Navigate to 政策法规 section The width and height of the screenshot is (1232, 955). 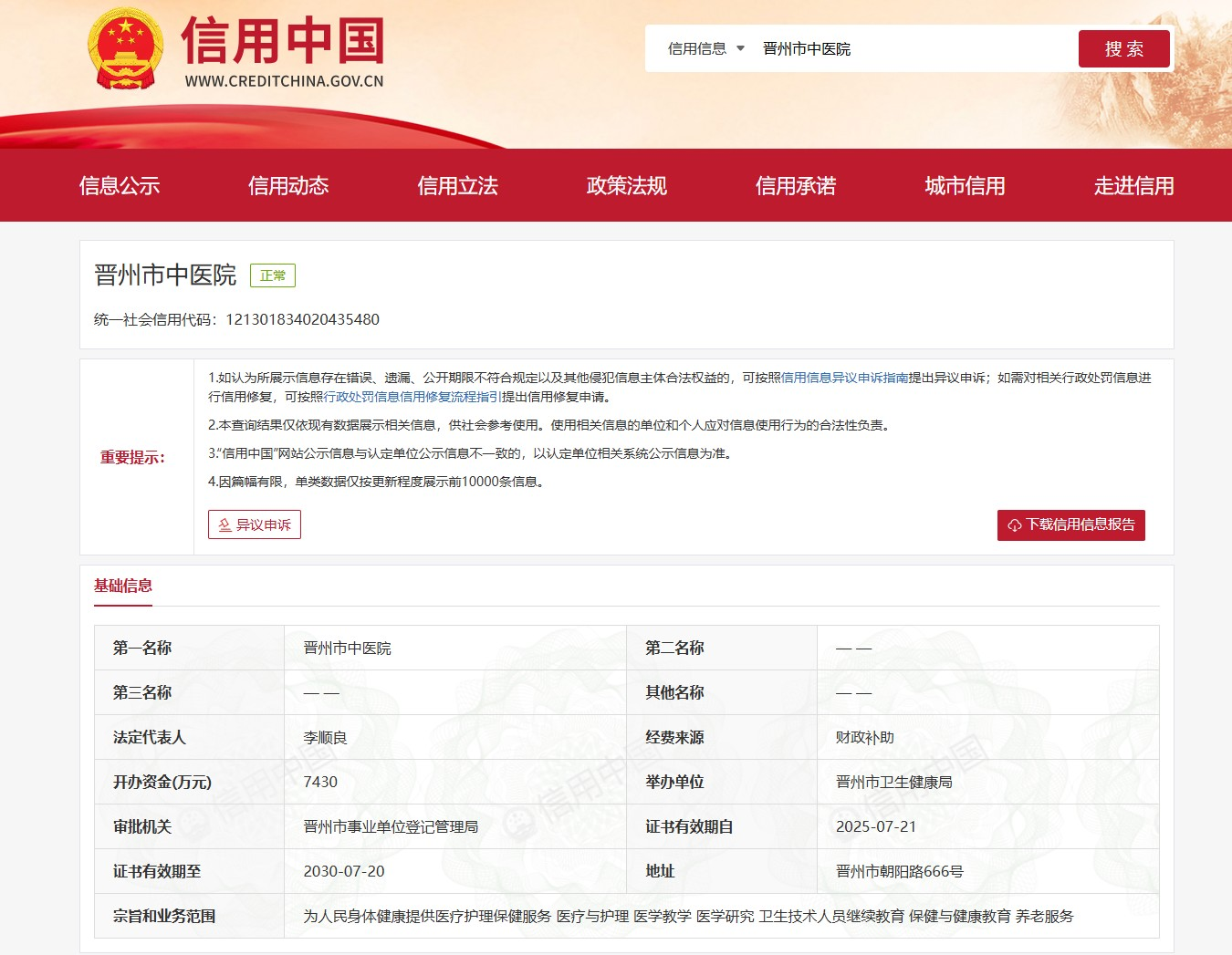coord(626,186)
